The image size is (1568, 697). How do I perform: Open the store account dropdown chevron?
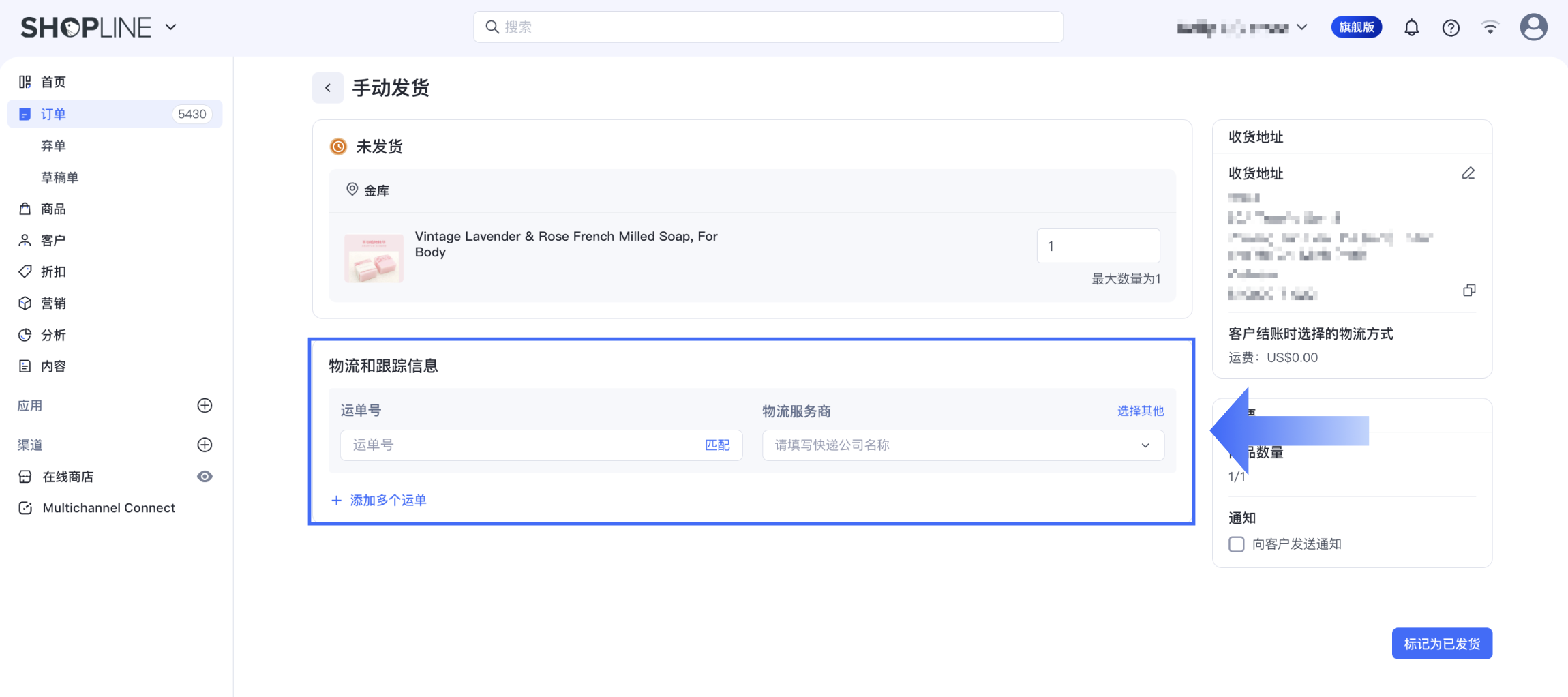point(1302,27)
